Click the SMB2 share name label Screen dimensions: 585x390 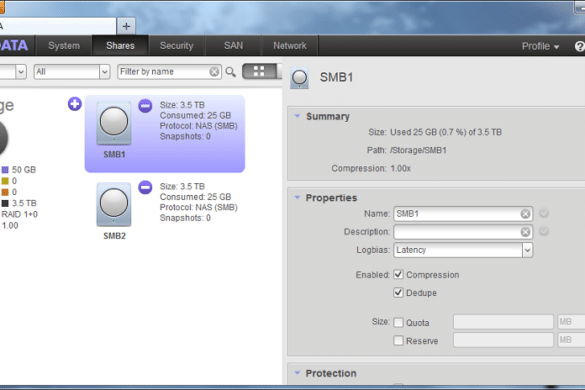[x=114, y=236]
